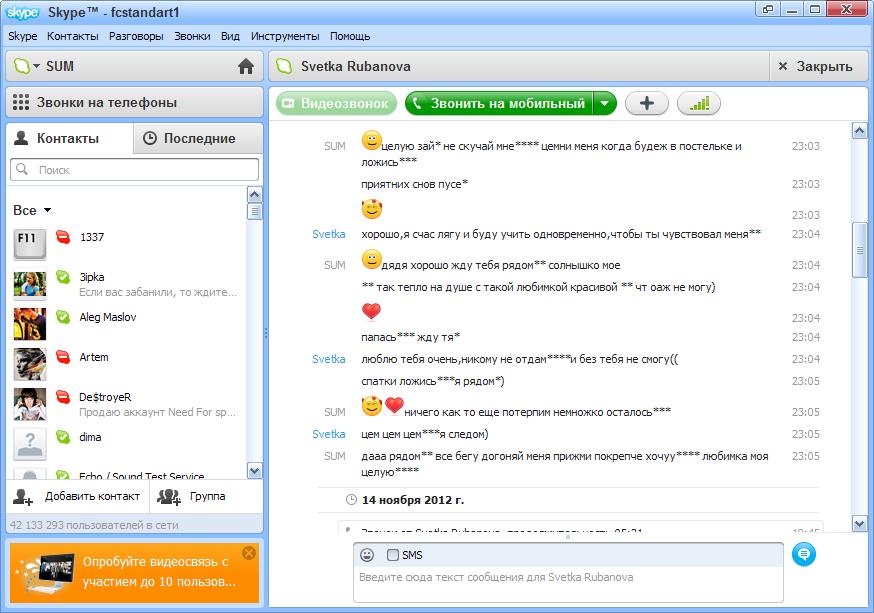Open the Skype home screen icon
Image resolution: width=874 pixels, height=613 pixels.
[x=246, y=66]
